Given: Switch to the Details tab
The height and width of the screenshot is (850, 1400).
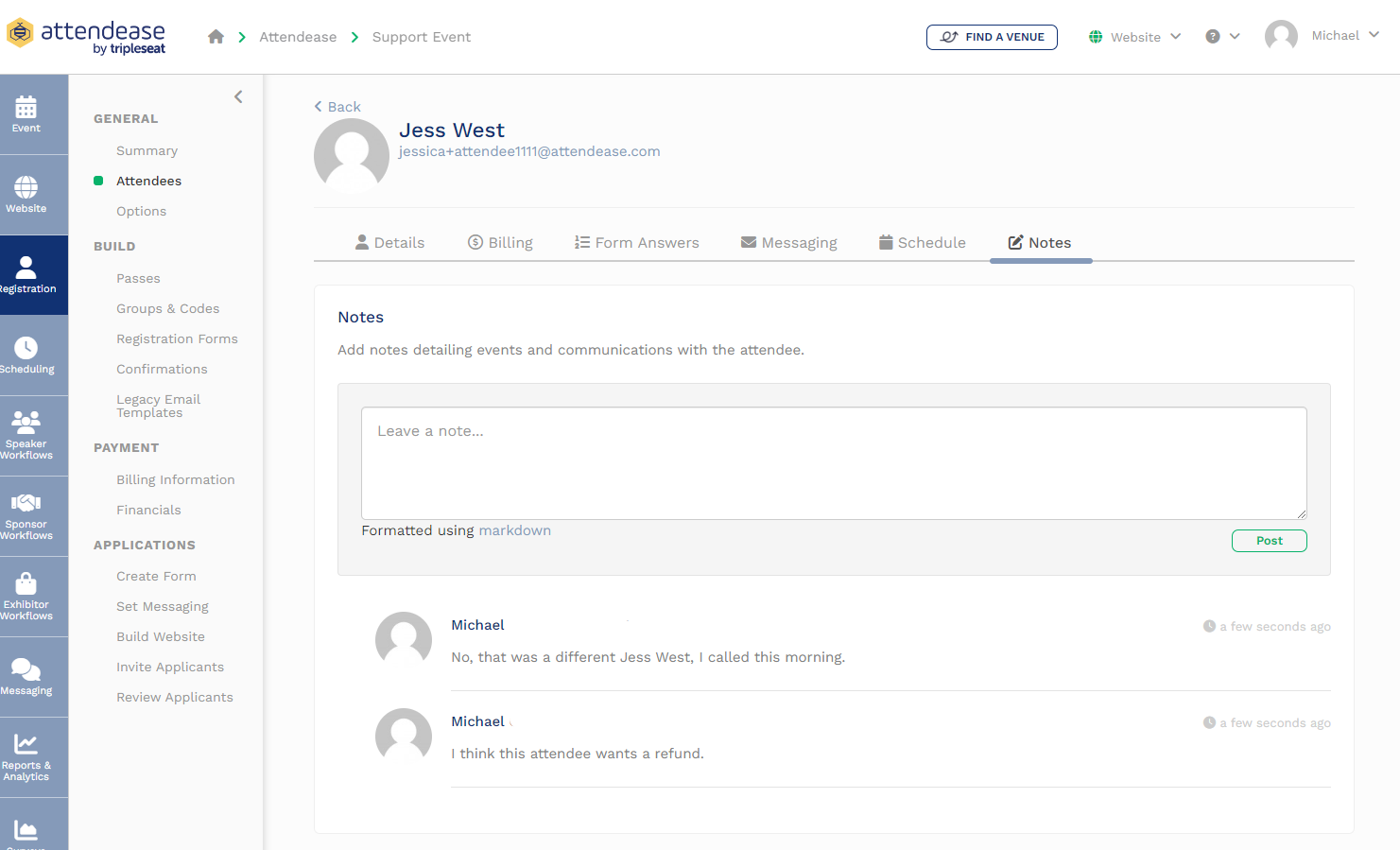Looking at the screenshot, I should (389, 243).
